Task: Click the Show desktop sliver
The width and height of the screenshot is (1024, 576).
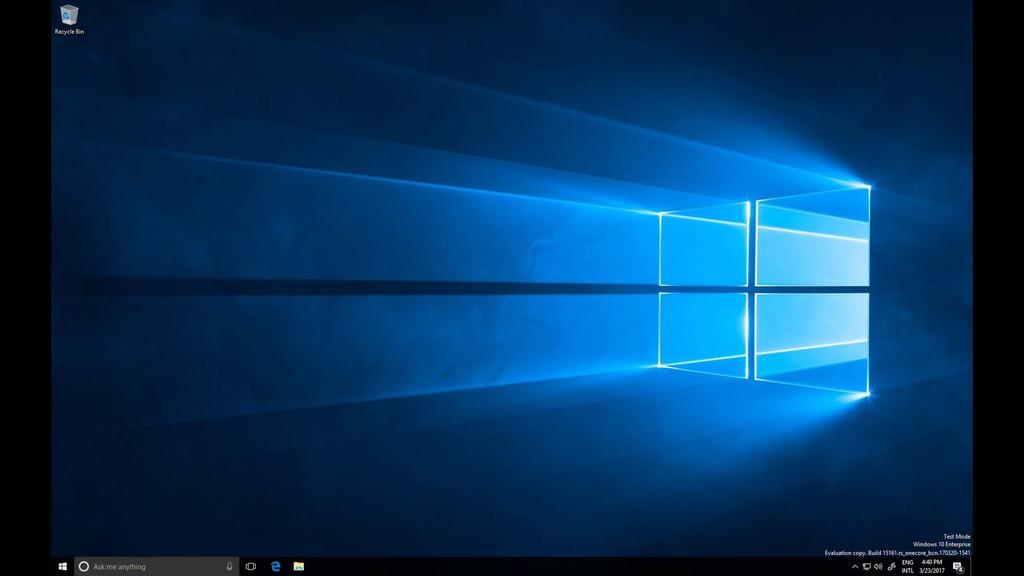Action: tap(970, 566)
